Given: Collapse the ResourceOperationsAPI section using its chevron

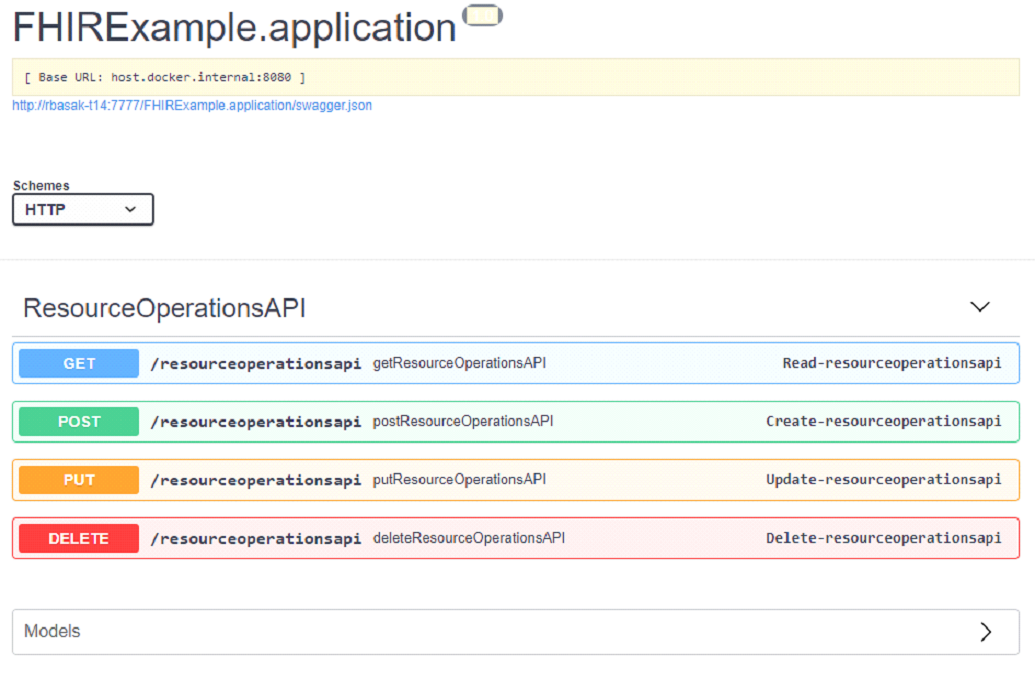Looking at the screenshot, I should (x=980, y=307).
